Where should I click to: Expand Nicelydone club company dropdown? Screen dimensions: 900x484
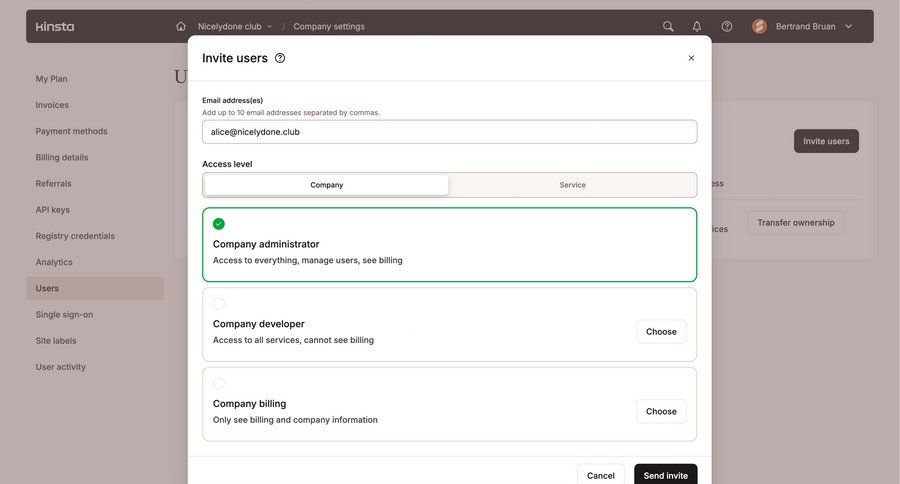(235, 26)
